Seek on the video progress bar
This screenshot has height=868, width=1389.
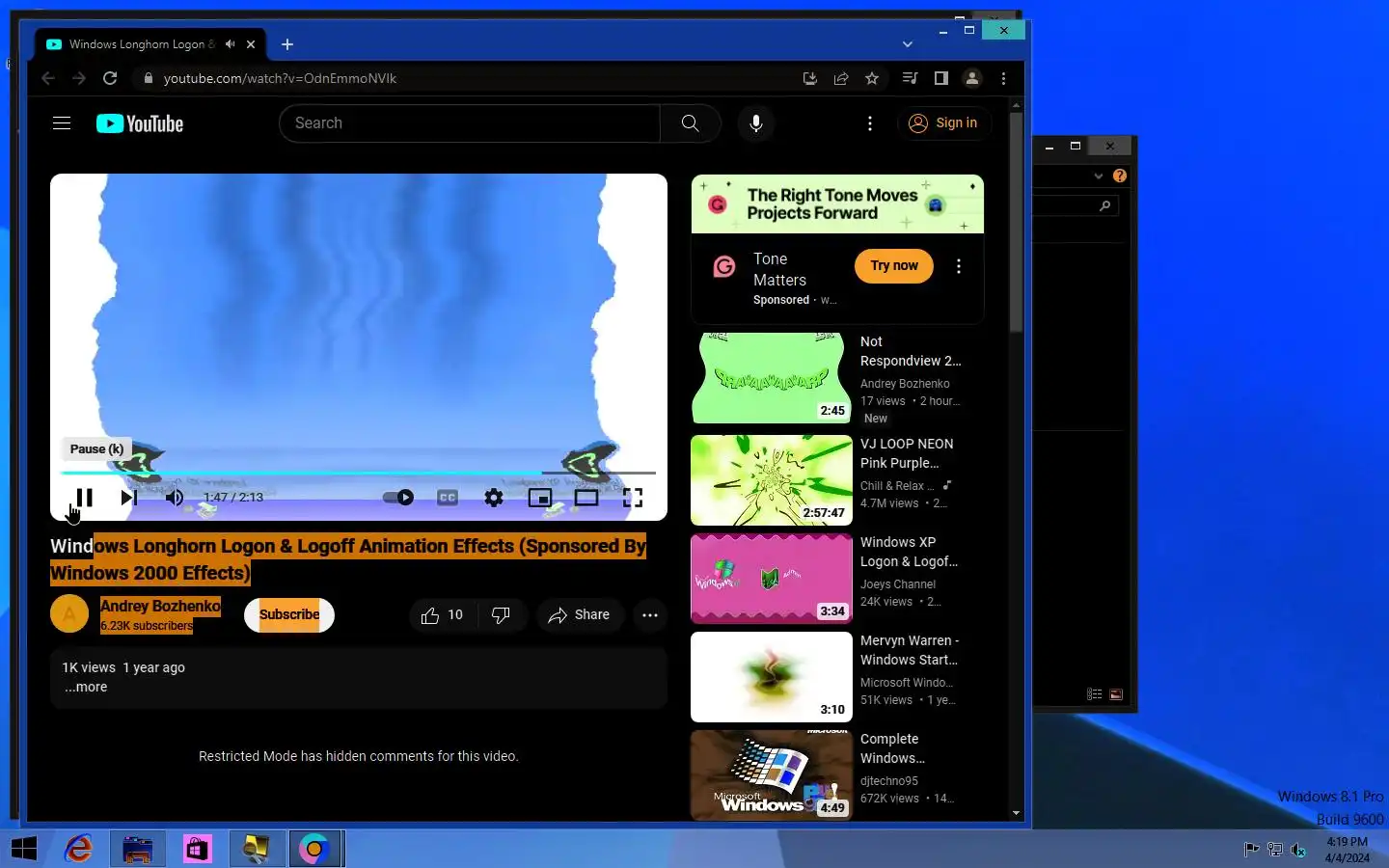coord(358,473)
